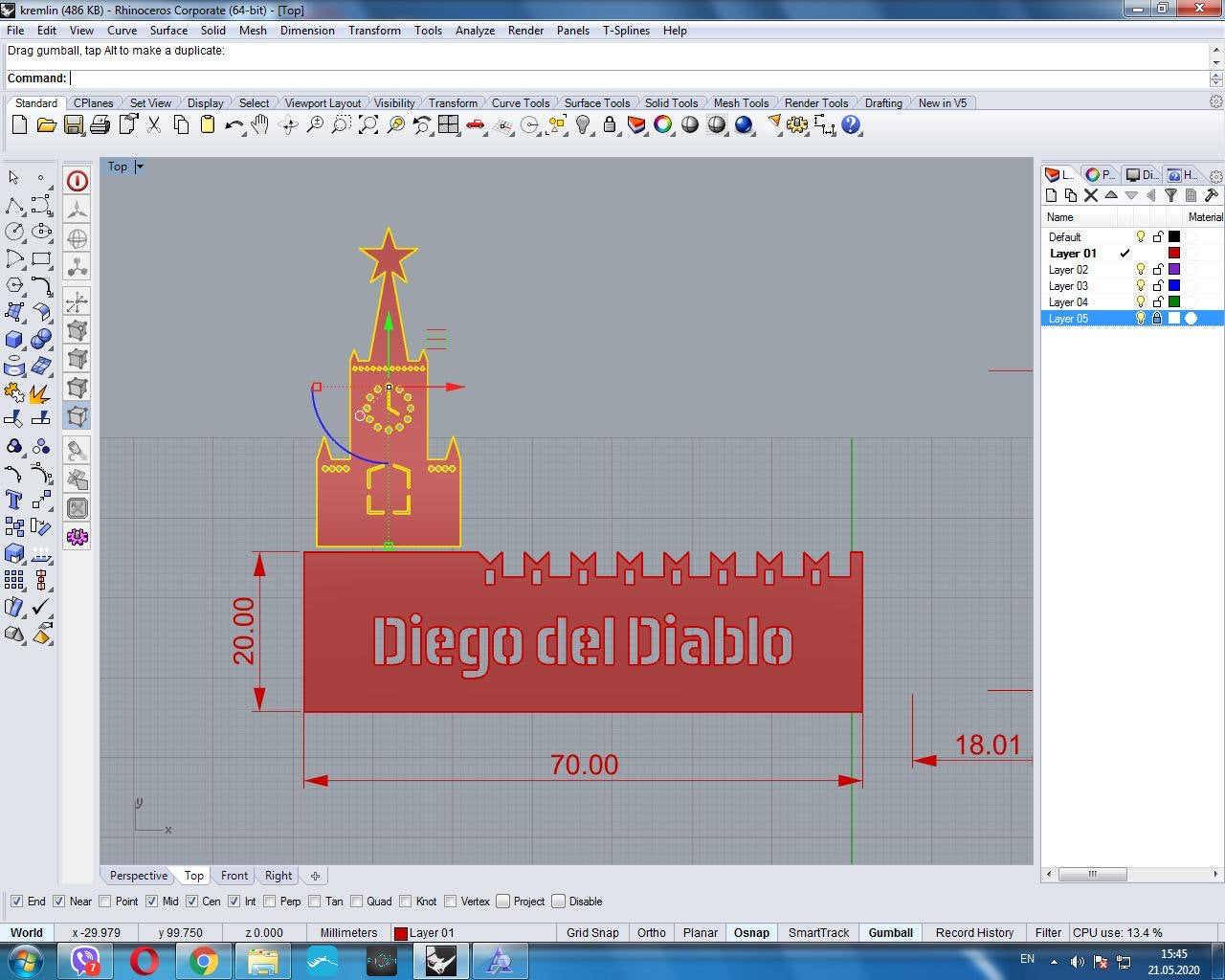Open the Surface menu
The height and width of the screenshot is (980, 1225).
(x=168, y=31)
